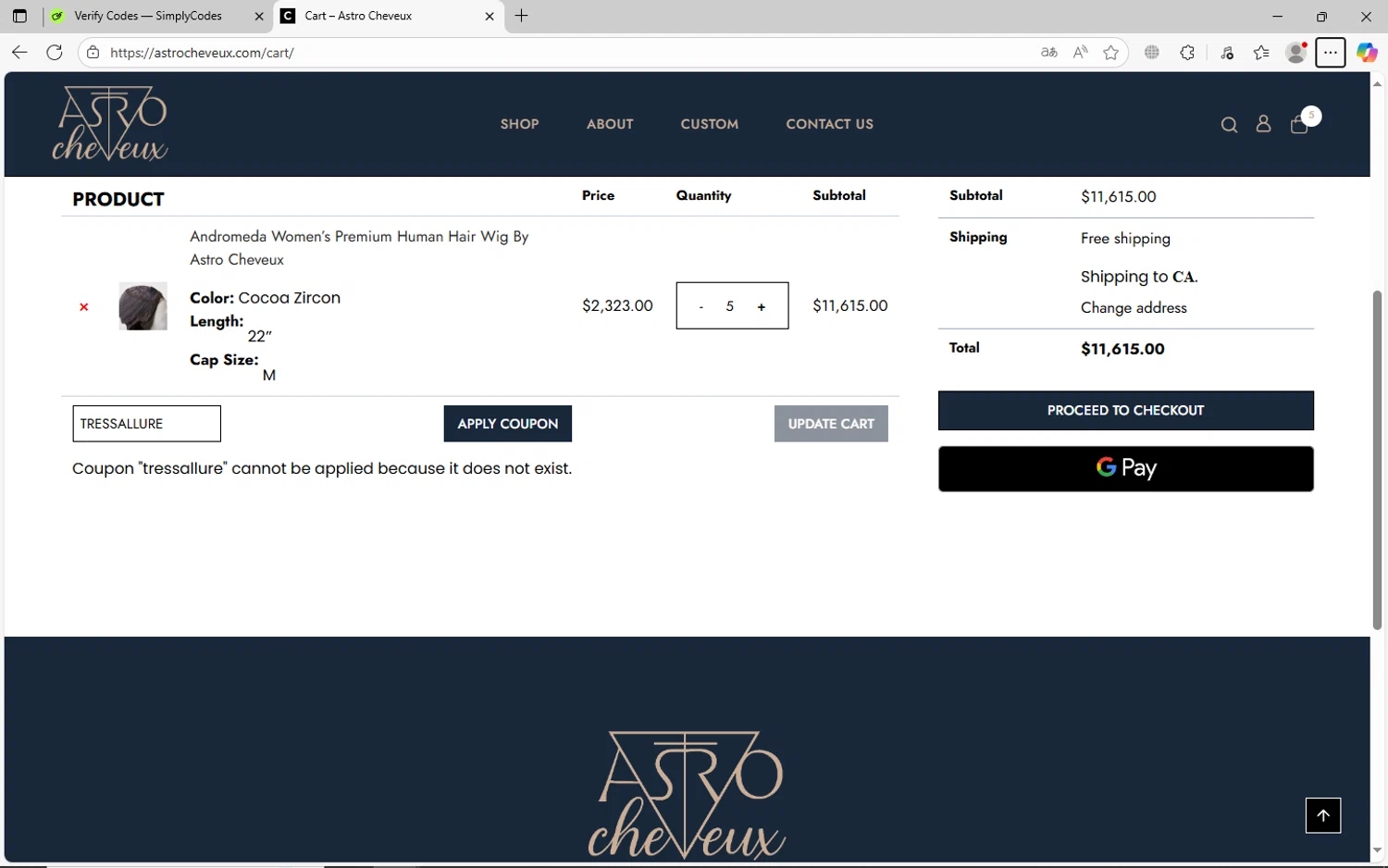Click the UPDATE CART button
1388x868 pixels.
pos(831,424)
